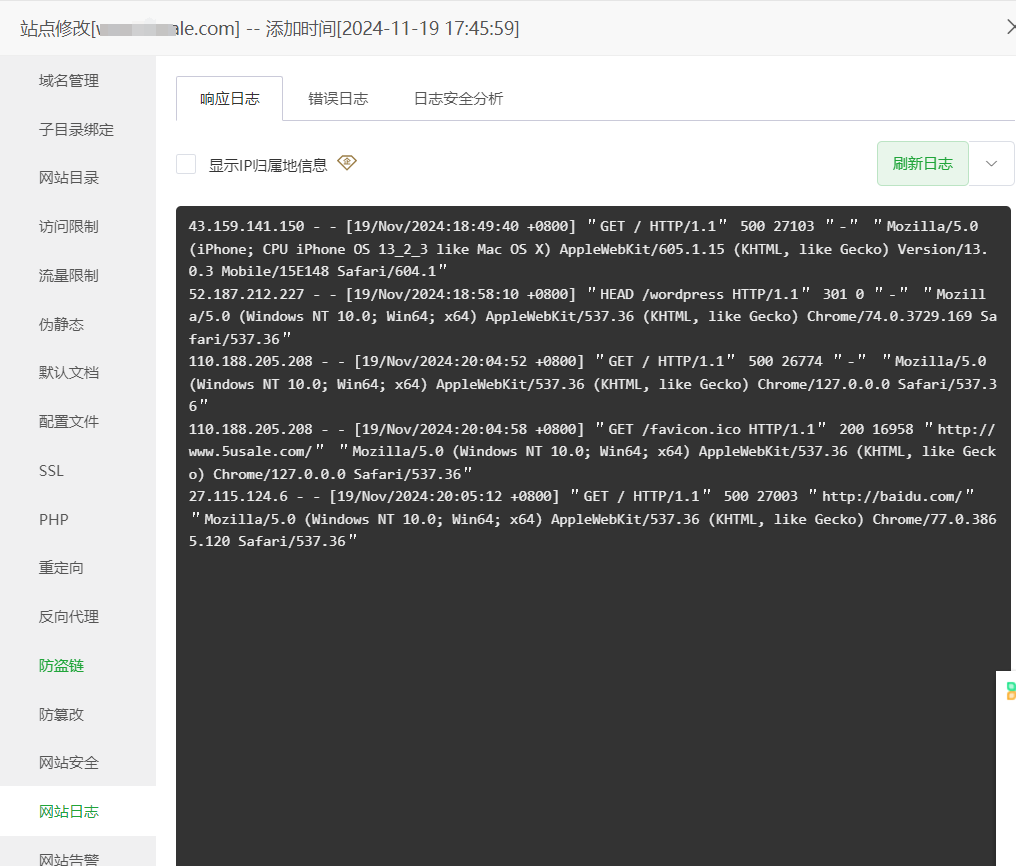Open 访问限制 section
Viewport: 1016px width, 866px height.
(x=69, y=227)
